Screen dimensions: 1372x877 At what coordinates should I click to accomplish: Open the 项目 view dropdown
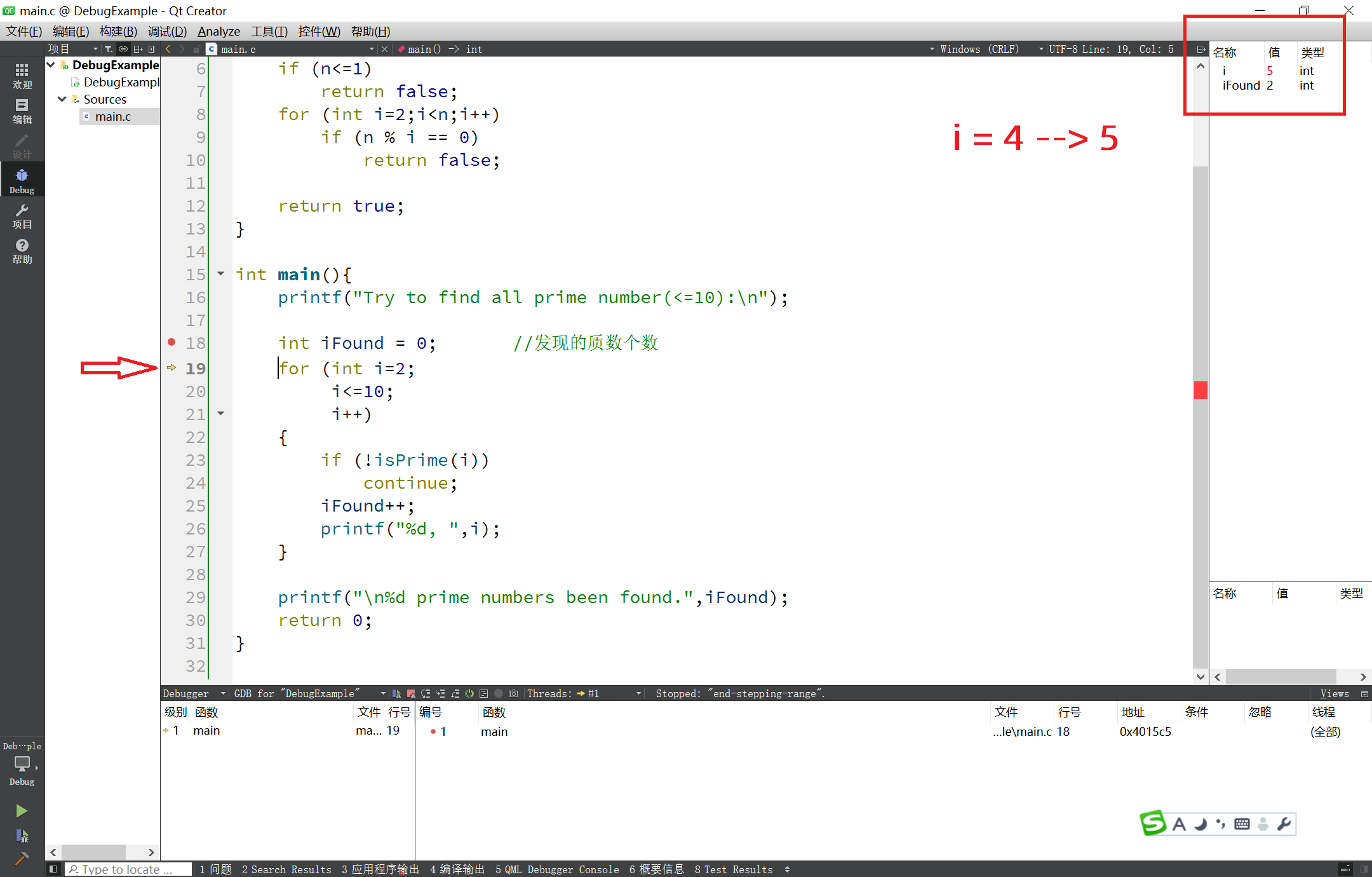pyautogui.click(x=73, y=49)
